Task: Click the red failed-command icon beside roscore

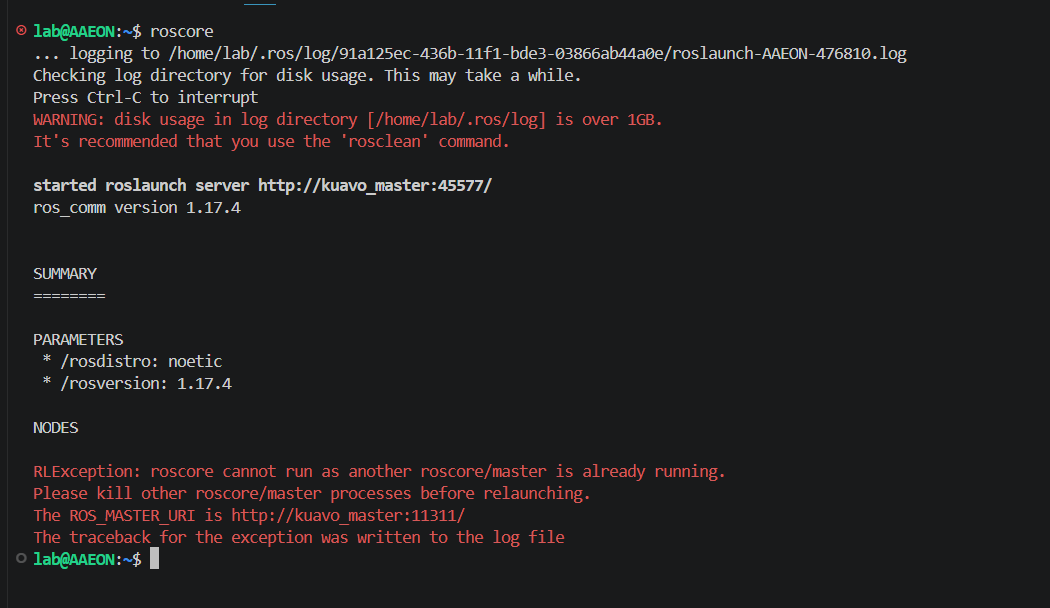Action: point(21,32)
